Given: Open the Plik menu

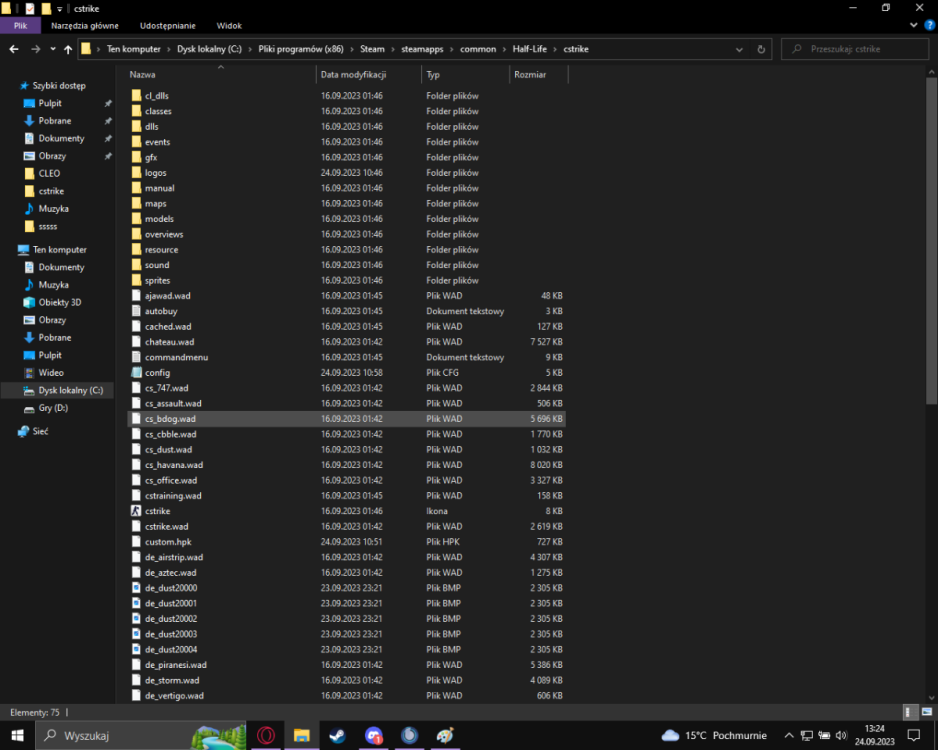Looking at the screenshot, I should click(20, 25).
